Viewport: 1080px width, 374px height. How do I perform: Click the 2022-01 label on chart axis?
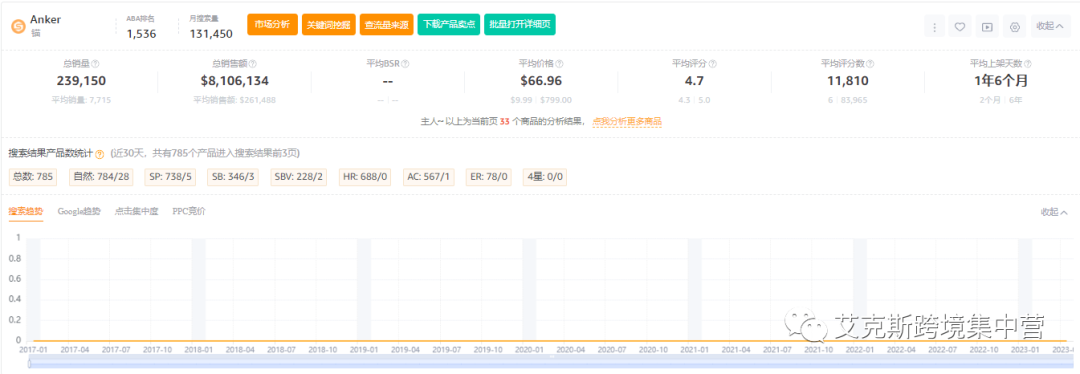tap(860, 350)
